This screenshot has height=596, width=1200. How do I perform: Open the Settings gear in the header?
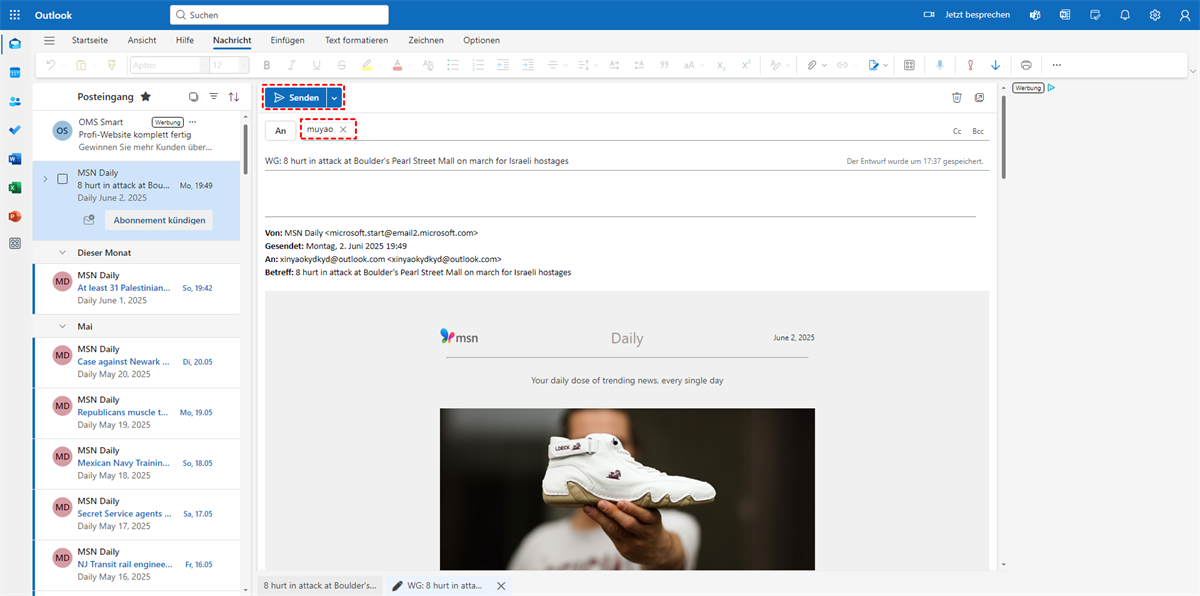coord(1155,15)
